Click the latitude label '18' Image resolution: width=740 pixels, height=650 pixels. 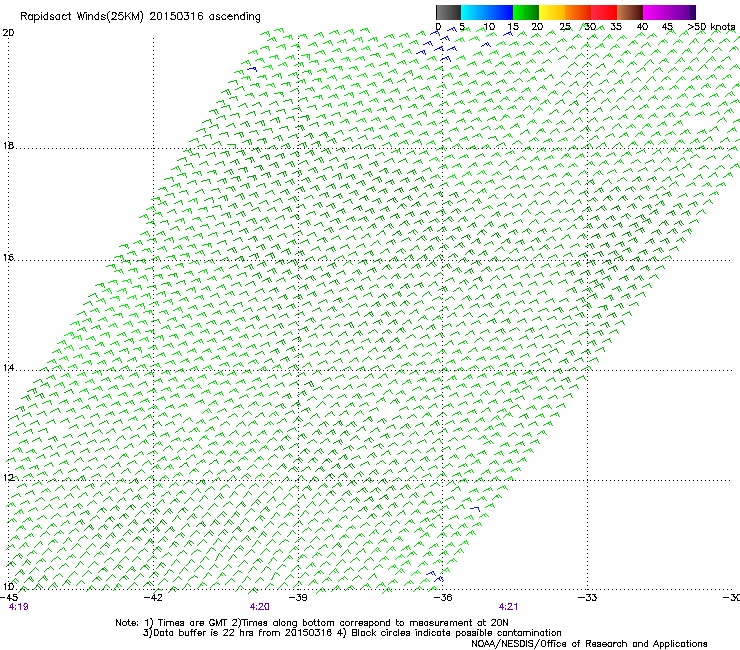(8, 145)
